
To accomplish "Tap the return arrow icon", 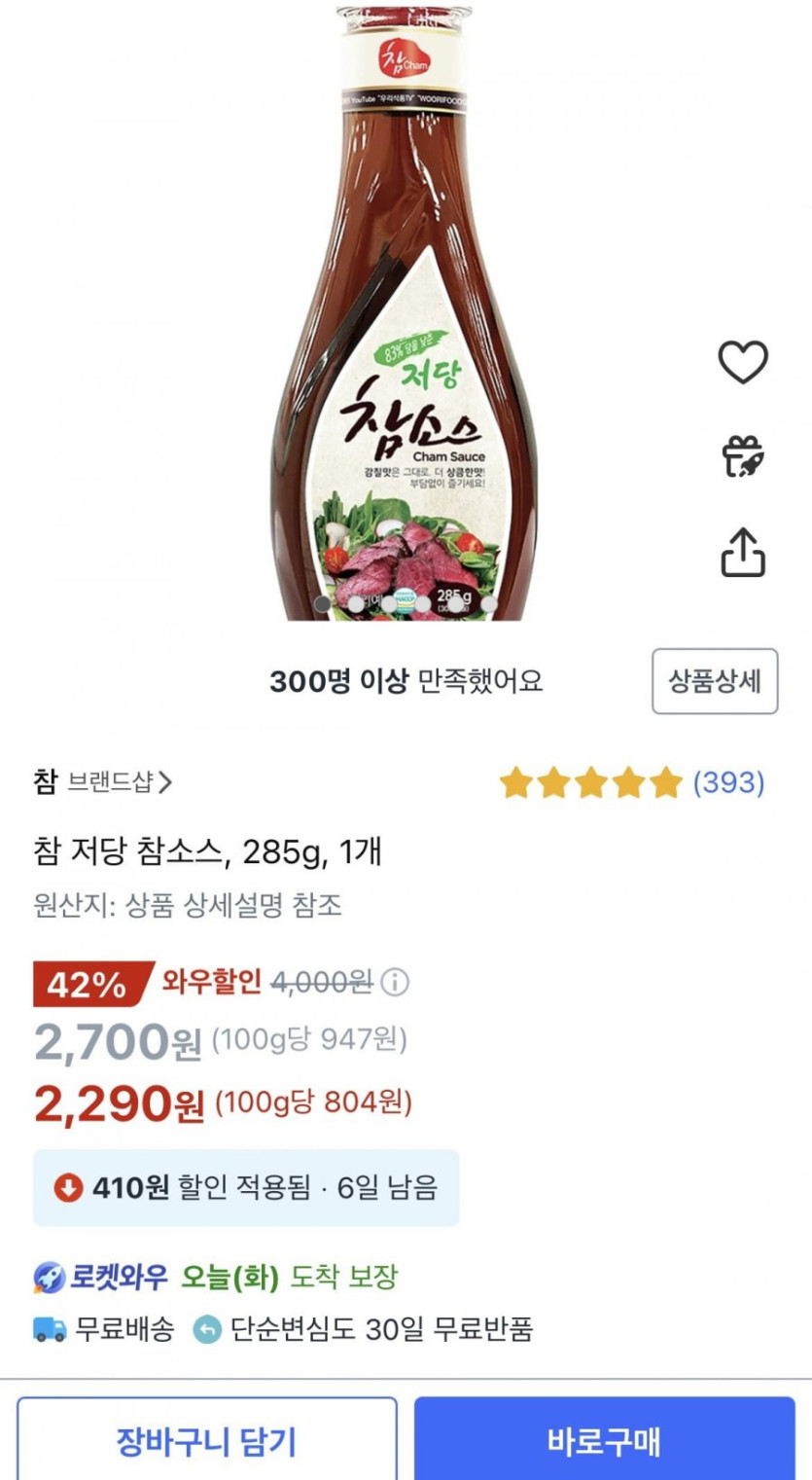I will (x=207, y=1329).
